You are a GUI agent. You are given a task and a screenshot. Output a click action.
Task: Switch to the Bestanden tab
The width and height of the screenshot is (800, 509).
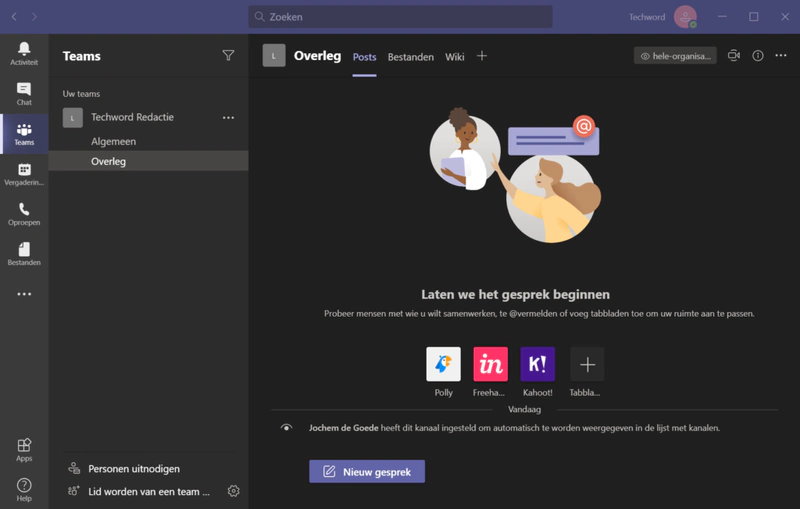(x=411, y=57)
